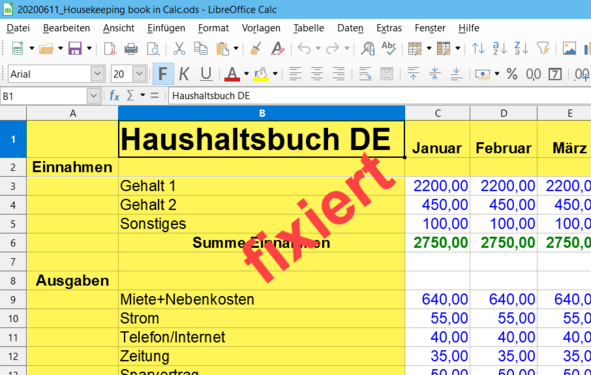Viewport: 591px width, 375px height.
Task: Toggle Bold (F) formatting
Action: point(163,74)
